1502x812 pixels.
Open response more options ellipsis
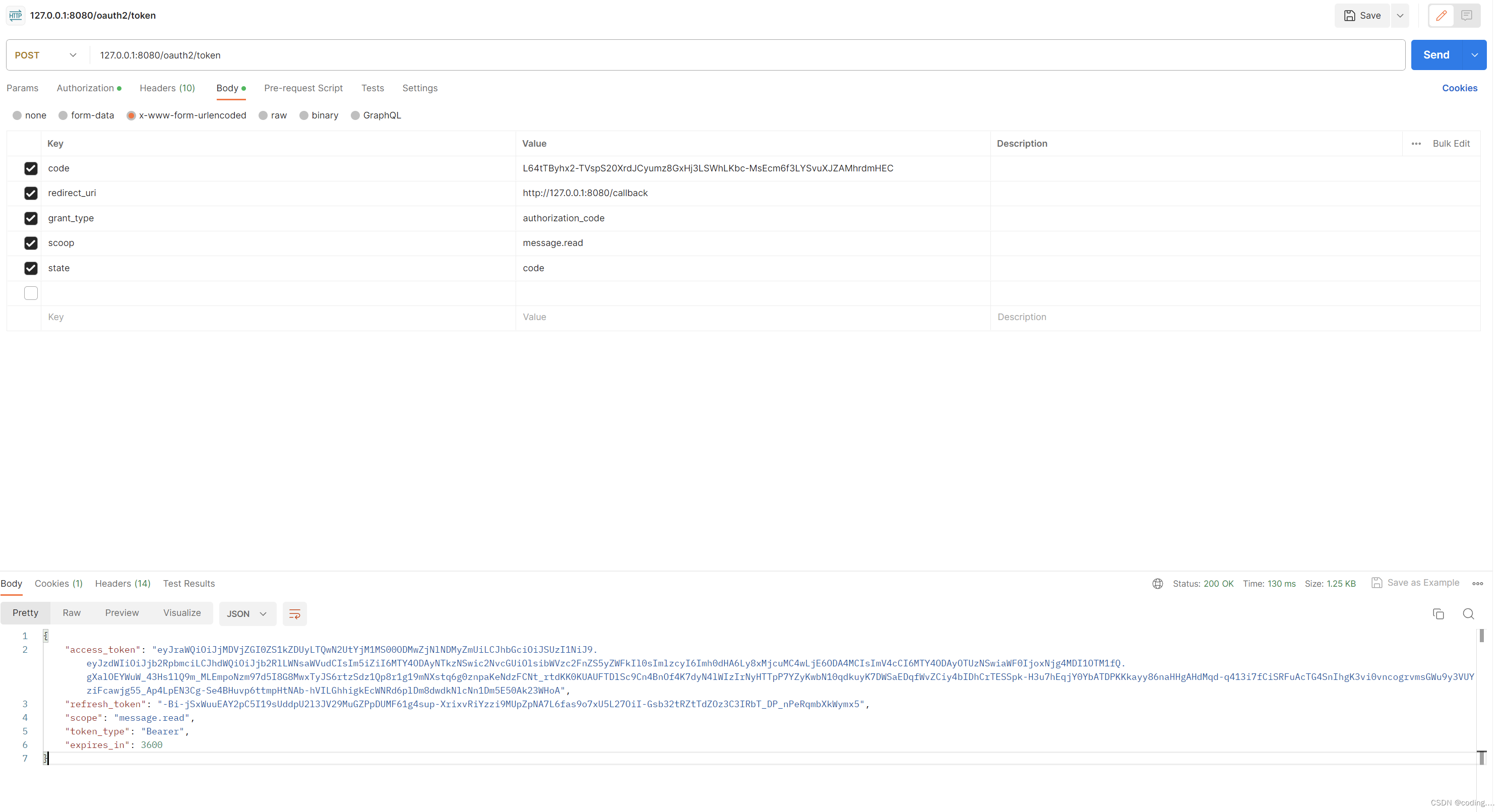(x=1477, y=584)
